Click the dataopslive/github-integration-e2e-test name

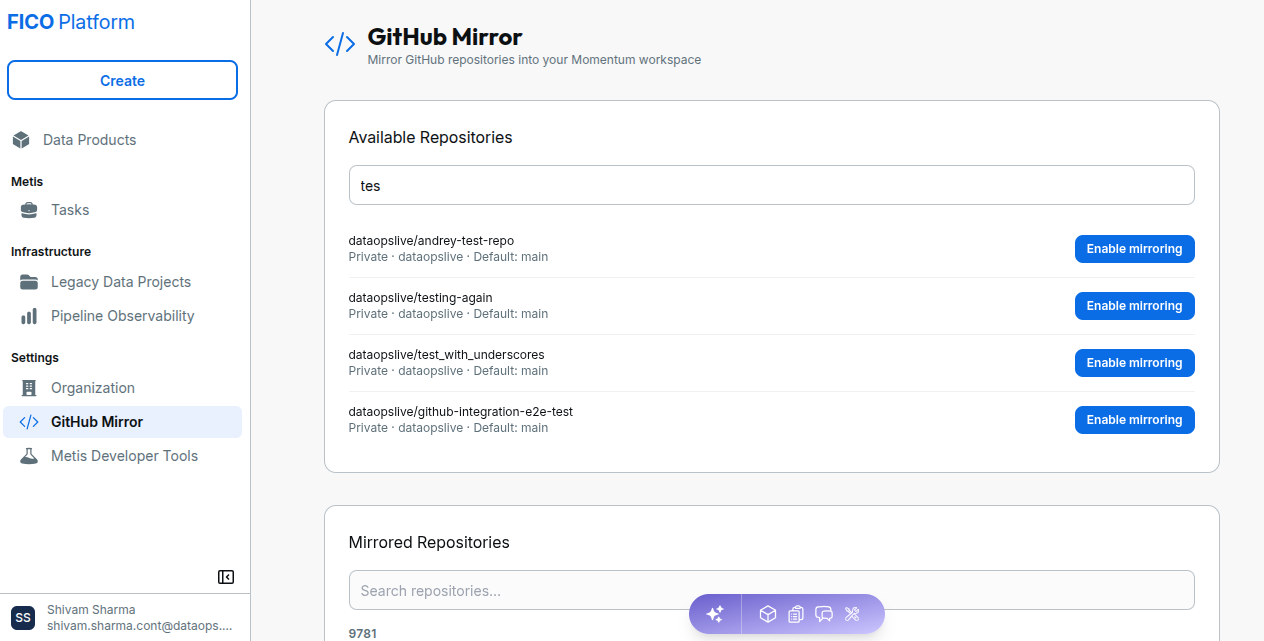(460, 412)
